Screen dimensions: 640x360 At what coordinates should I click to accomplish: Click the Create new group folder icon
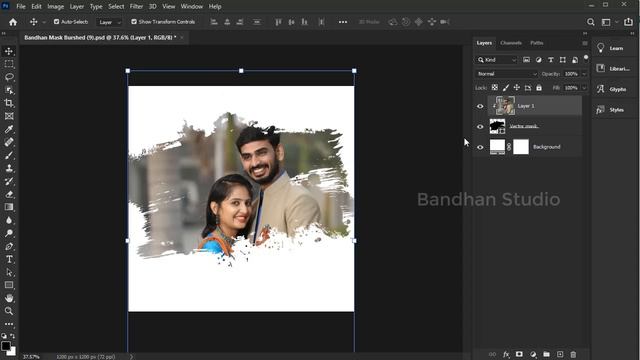click(x=546, y=354)
